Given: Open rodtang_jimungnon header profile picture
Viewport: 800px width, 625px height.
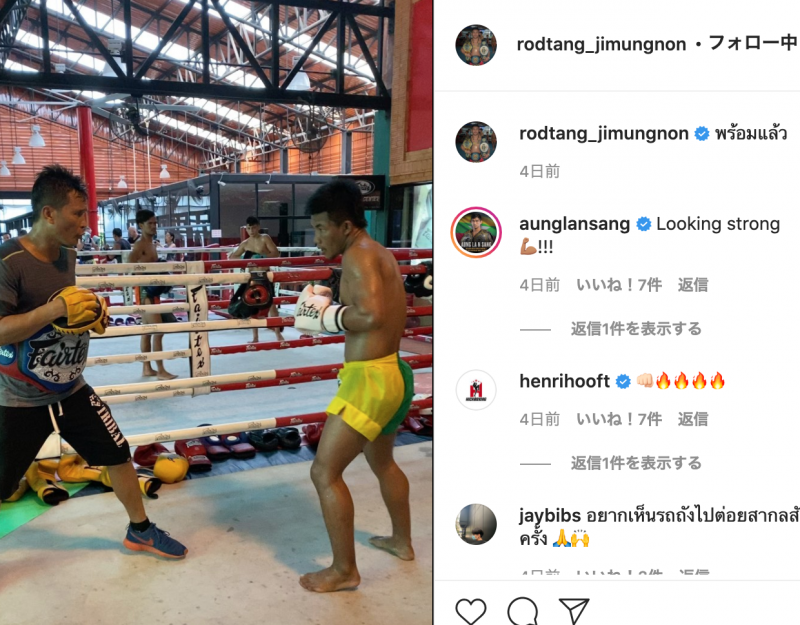Looking at the screenshot, I should pos(476,45).
